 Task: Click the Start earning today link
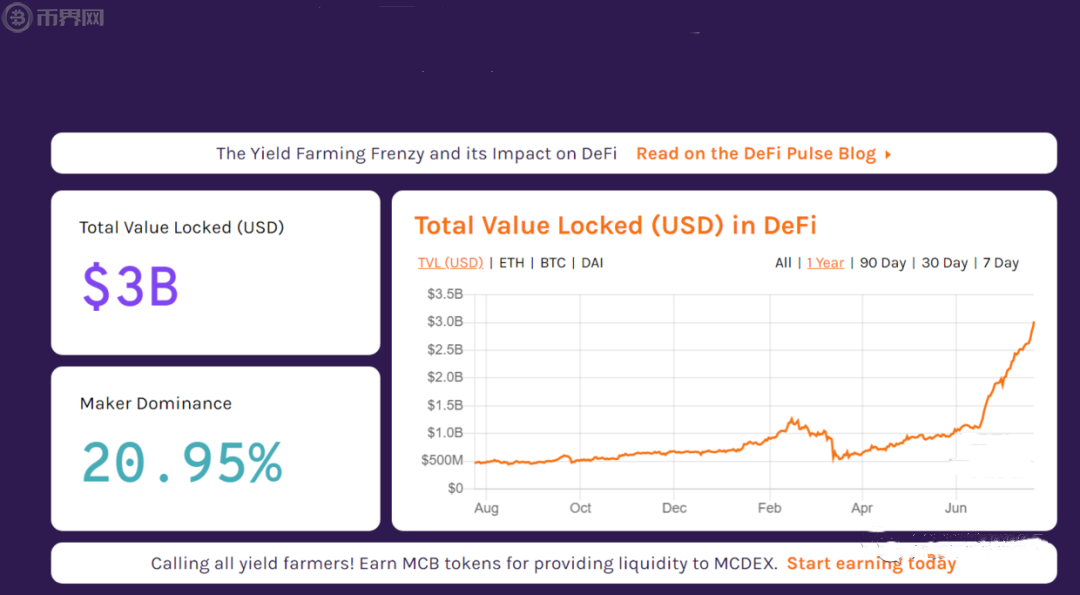pyautogui.click(x=871, y=564)
